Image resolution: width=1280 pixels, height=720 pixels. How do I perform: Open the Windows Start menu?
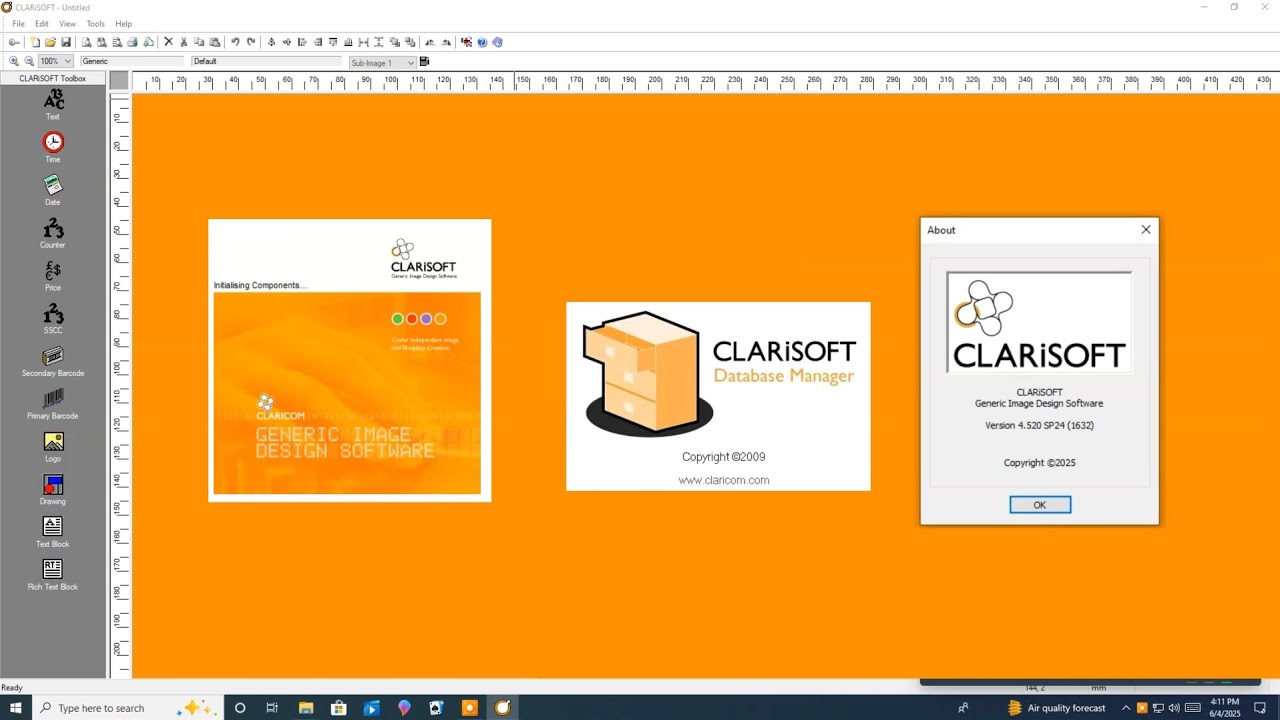click(x=15, y=707)
